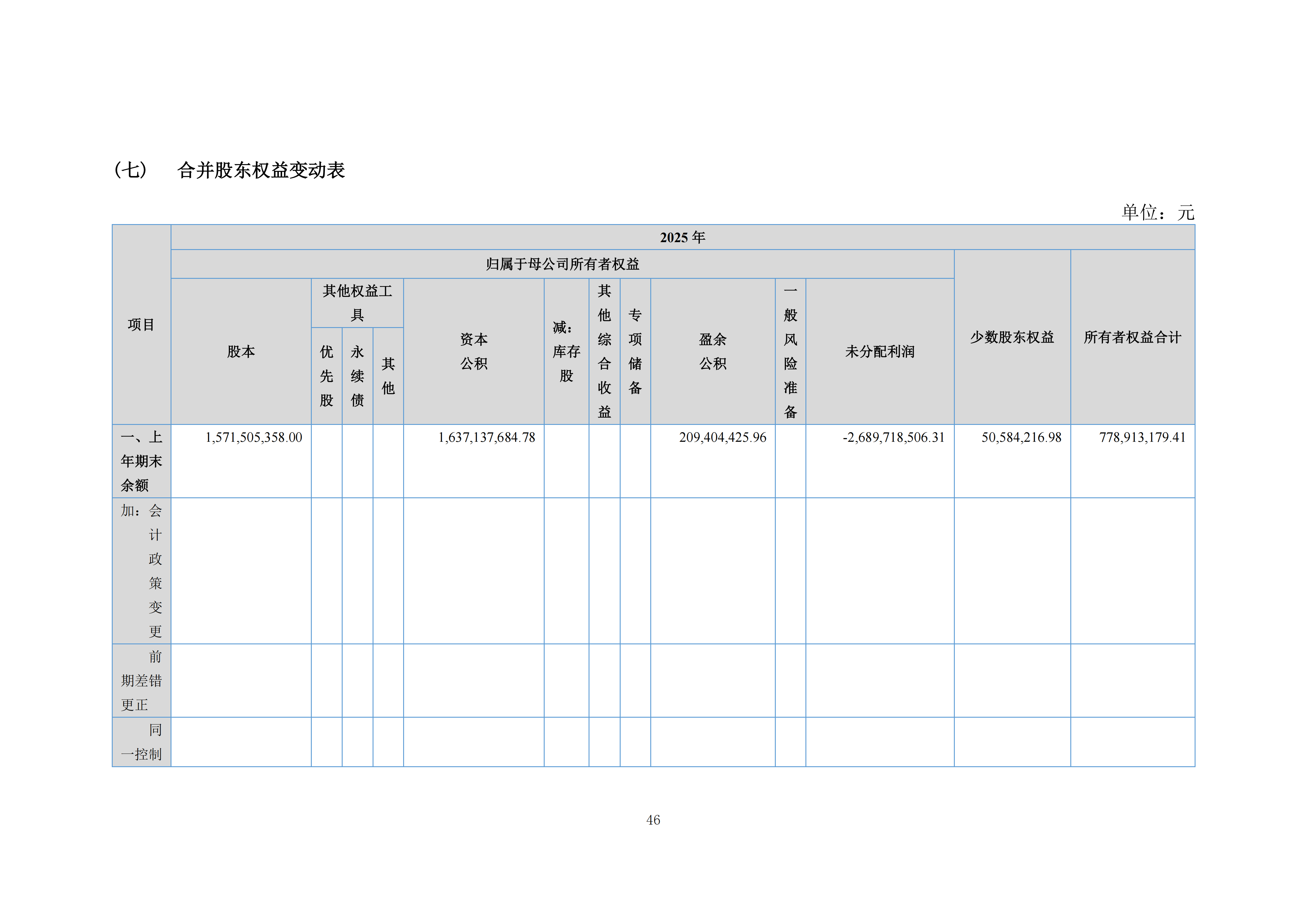This screenshot has width=1307, height=924.
Task: Click the unit label 单位：元
Action: click(x=1158, y=212)
